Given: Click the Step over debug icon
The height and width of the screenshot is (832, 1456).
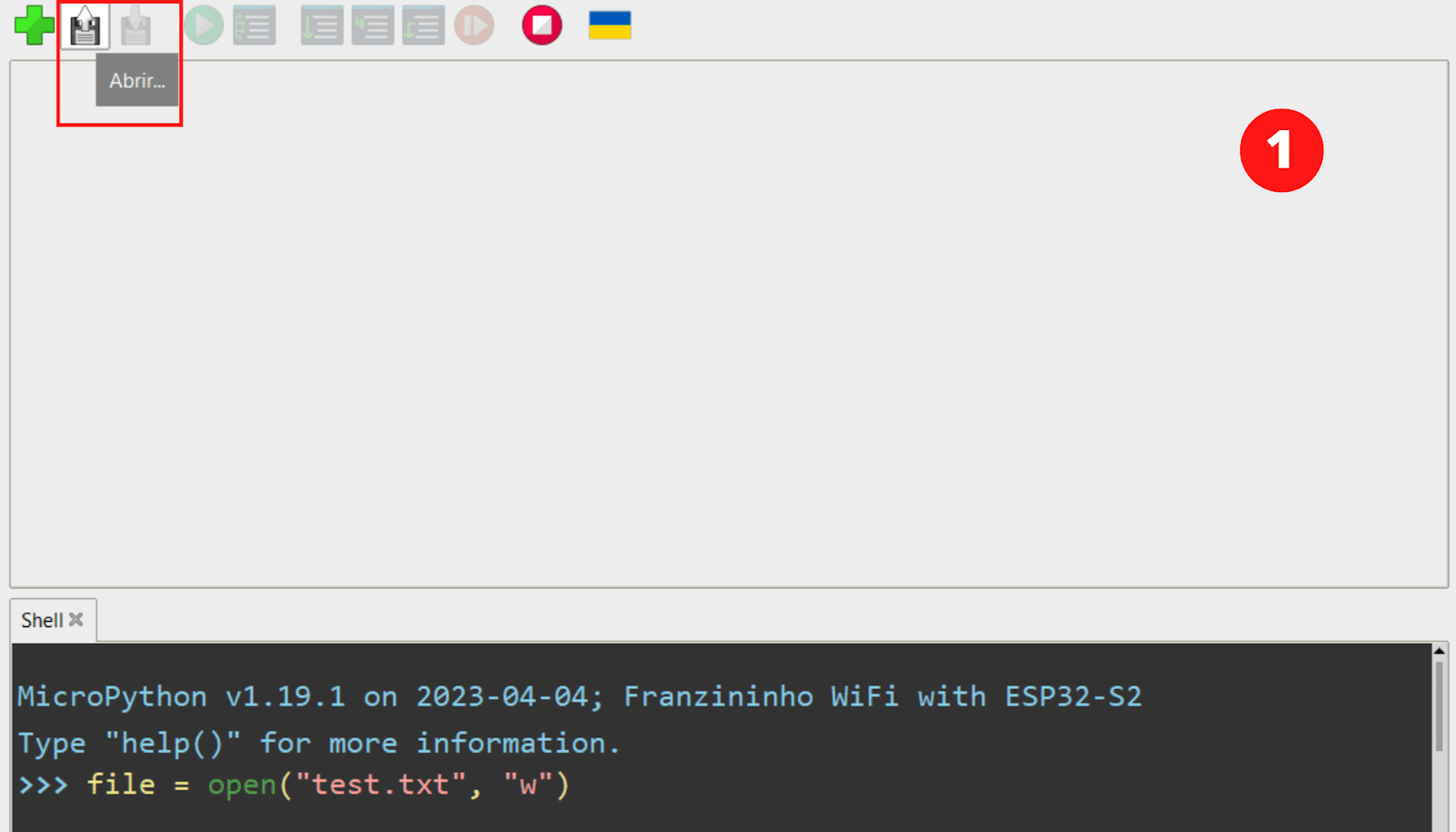Looking at the screenshot, I should tap(322, 25).
